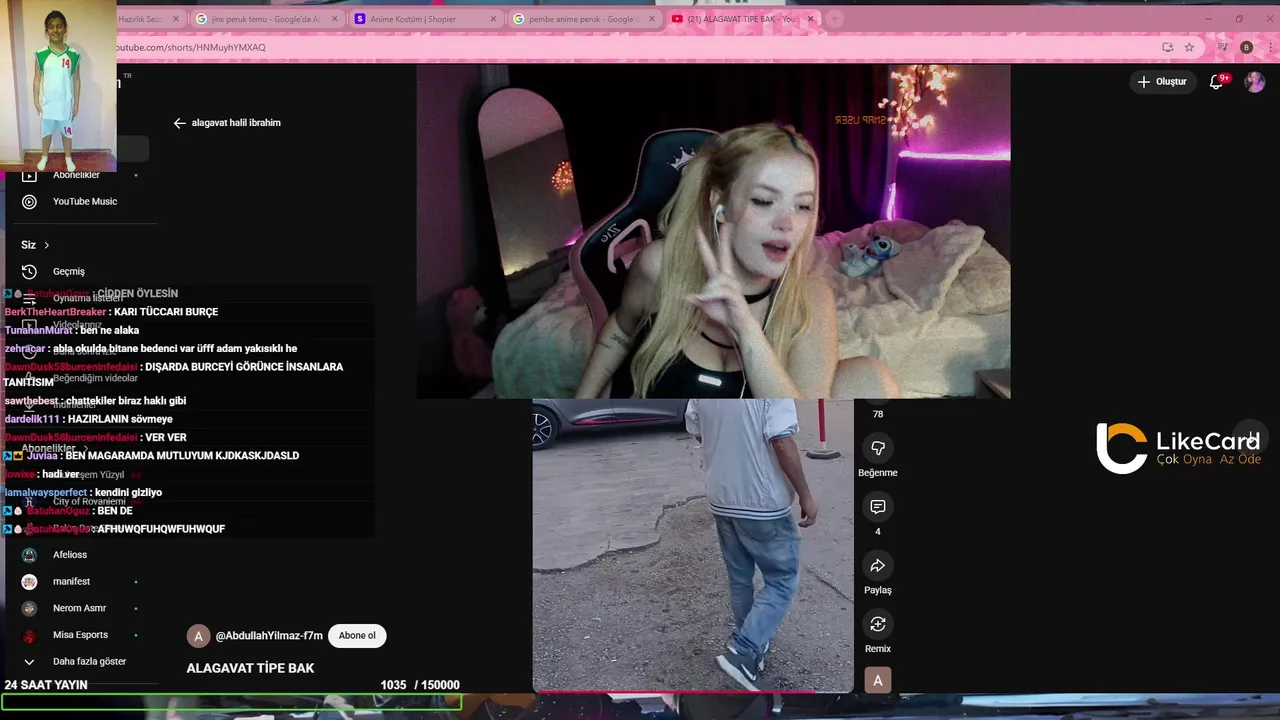The width and height of the screenshot is (1280, 720).
Task: Click chat username Iamalwaysperfect
Action: pyautogui.click(x=45, y=493)
